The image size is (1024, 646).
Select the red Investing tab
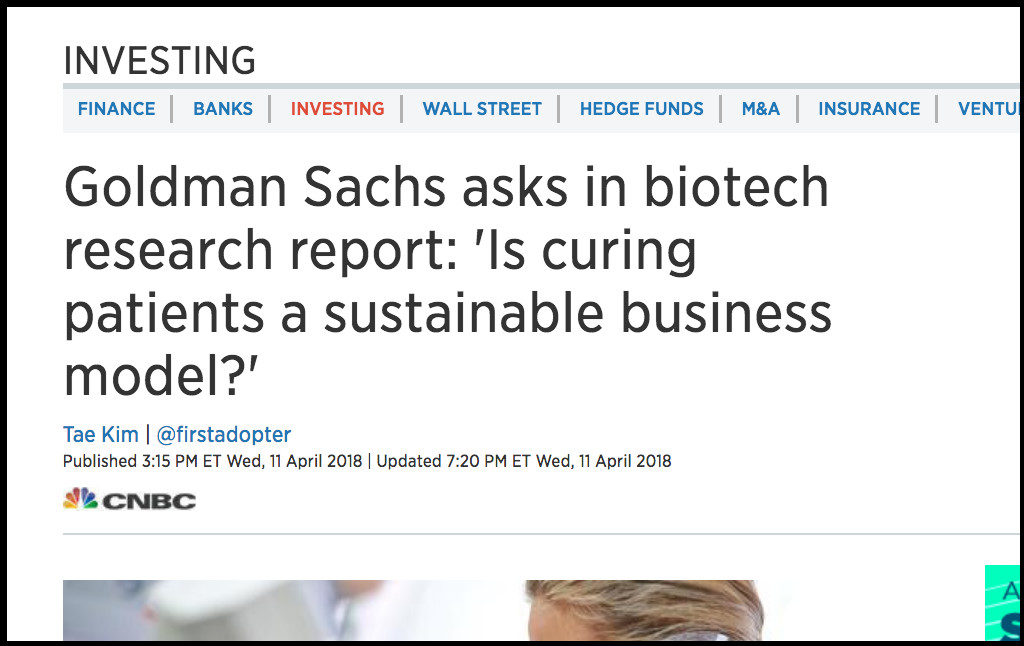[x=337, y=109]
